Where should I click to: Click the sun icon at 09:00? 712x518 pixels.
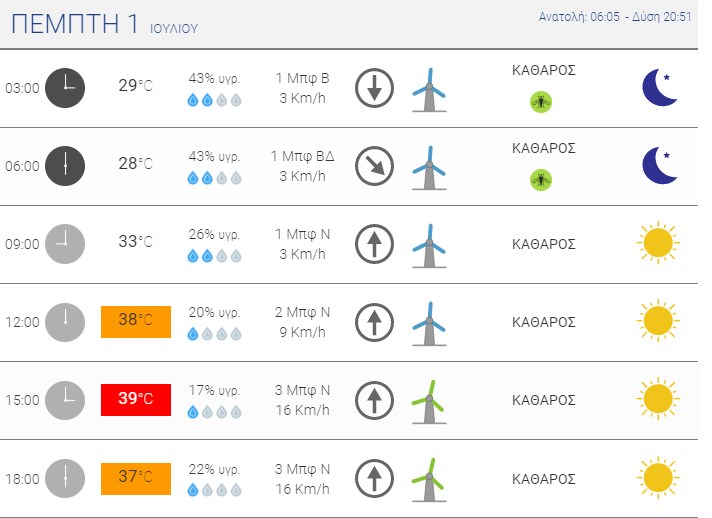[658, 243]
